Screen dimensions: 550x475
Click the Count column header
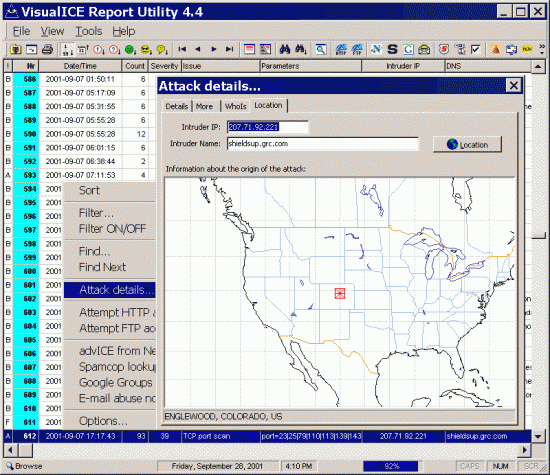pos(135,66)
